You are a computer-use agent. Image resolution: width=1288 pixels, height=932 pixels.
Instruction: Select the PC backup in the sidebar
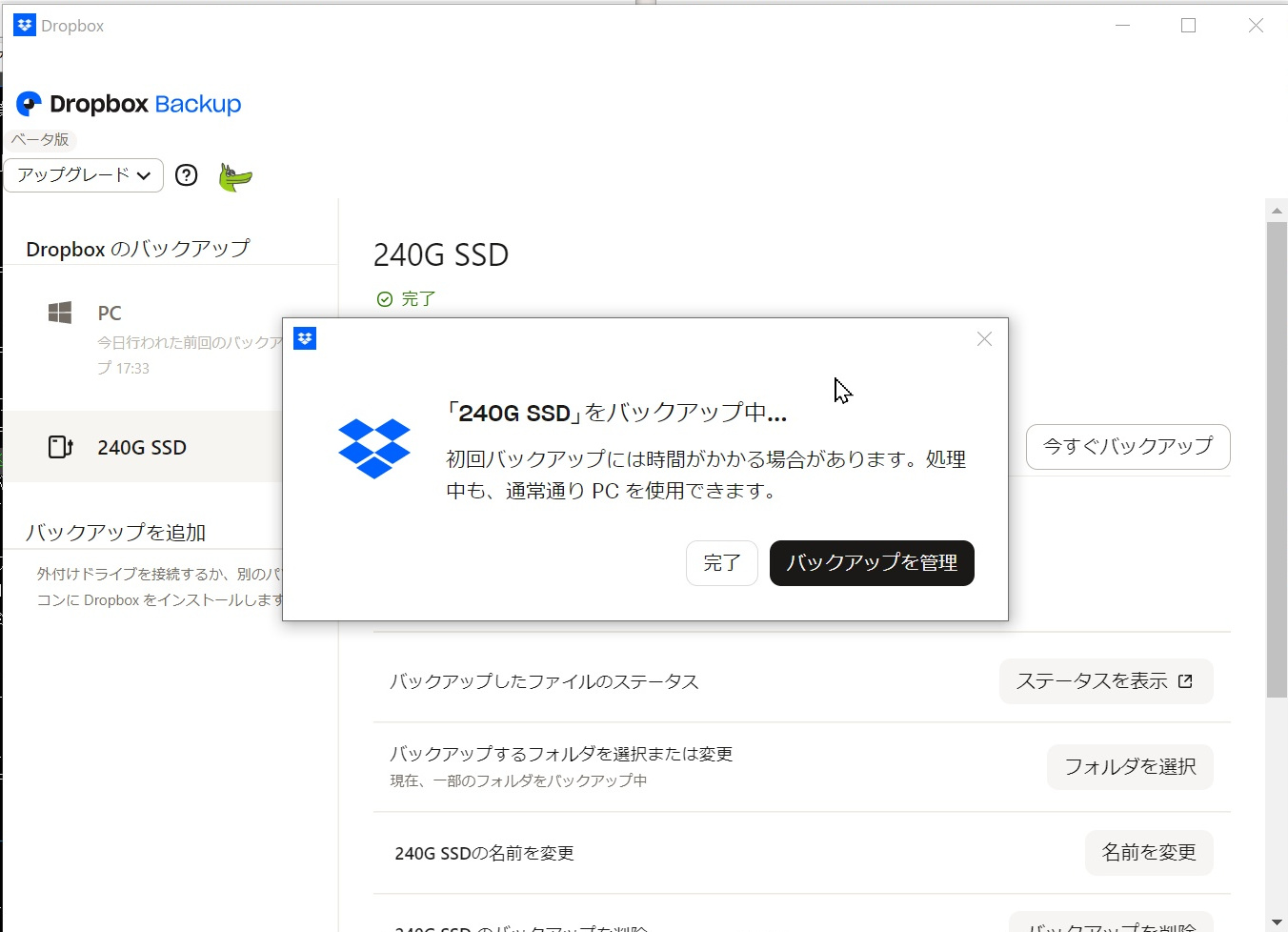pyautogui.click(x=144, y=339)
